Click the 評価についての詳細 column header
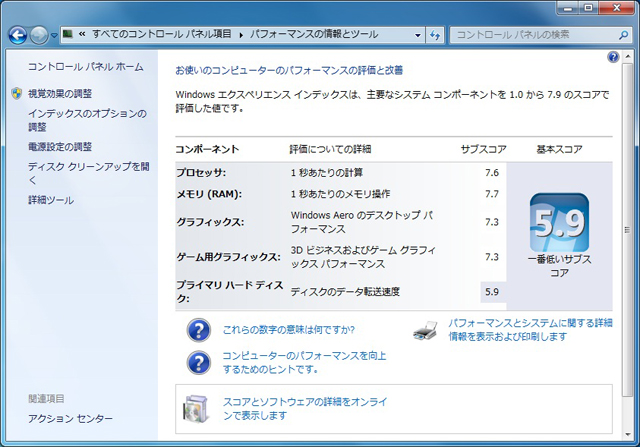Image resolution: width=640 pixels, height=447 pixels. (330, 149)
